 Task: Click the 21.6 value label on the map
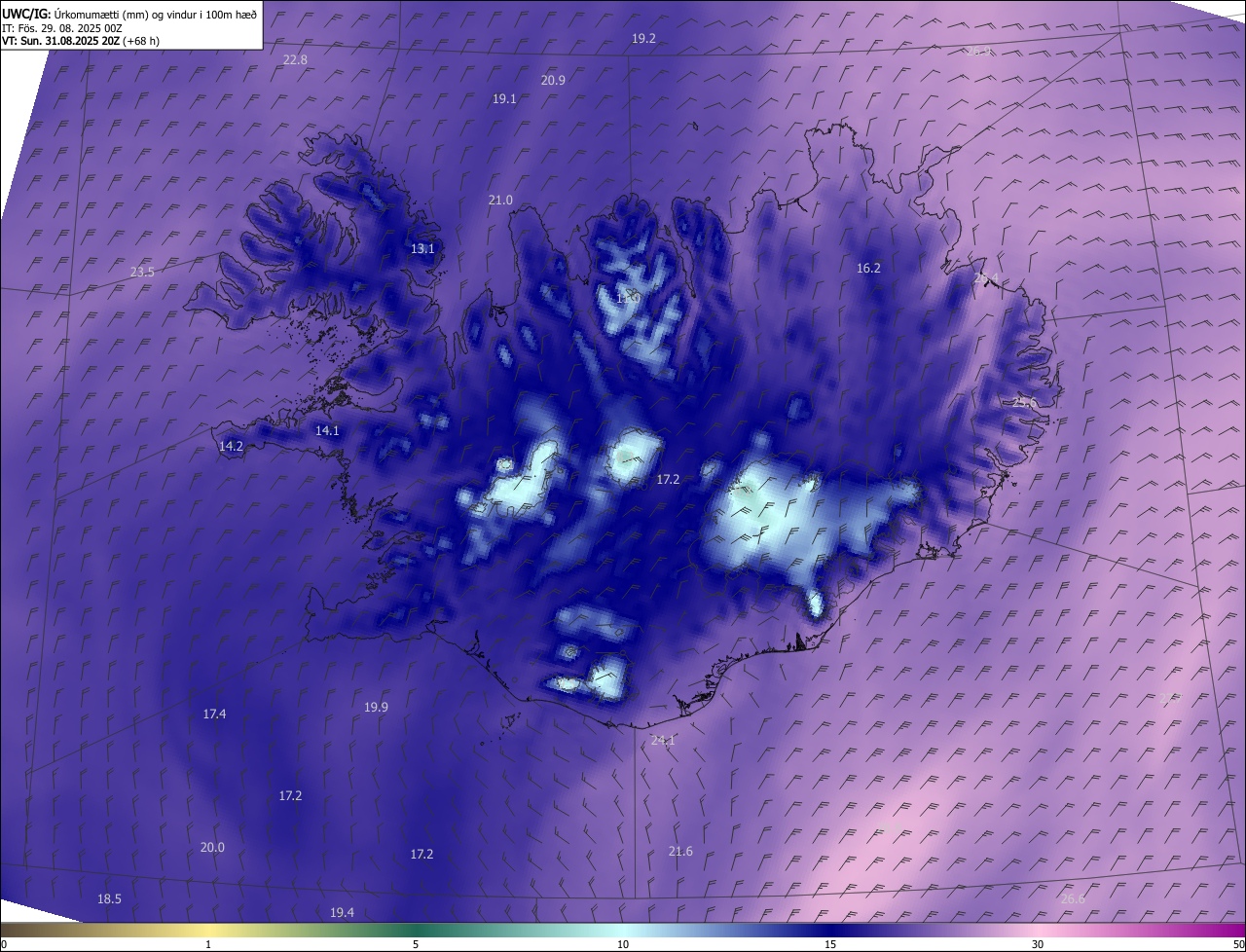tap(680, 853)
